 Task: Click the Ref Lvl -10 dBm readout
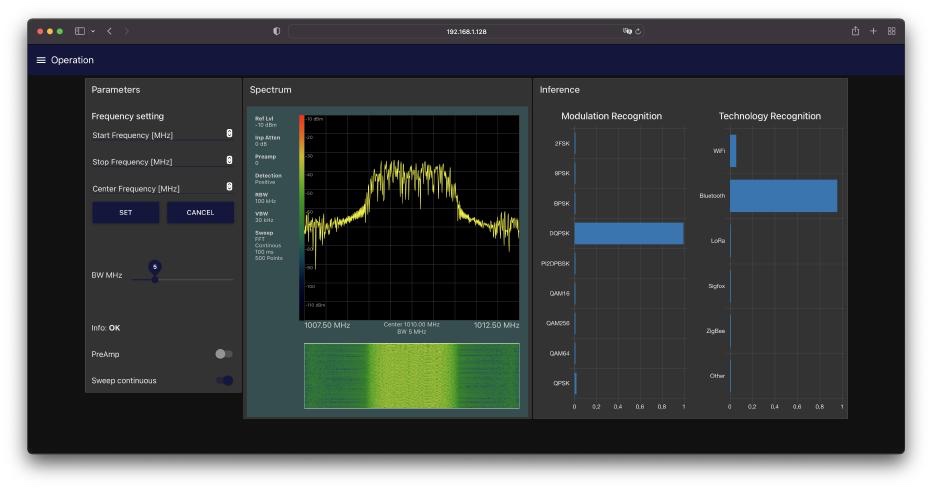[x=265, y=122]
